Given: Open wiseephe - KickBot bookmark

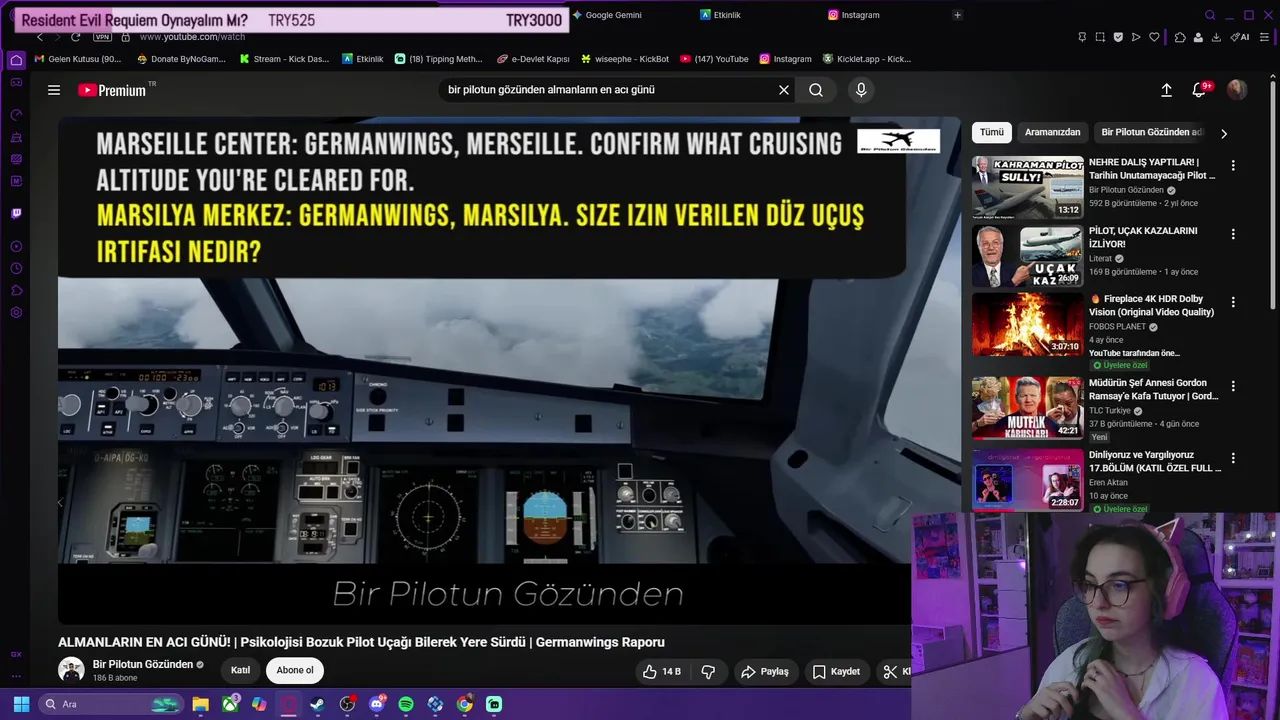Looking at the screenshot, I should click(x=625, y=59).
